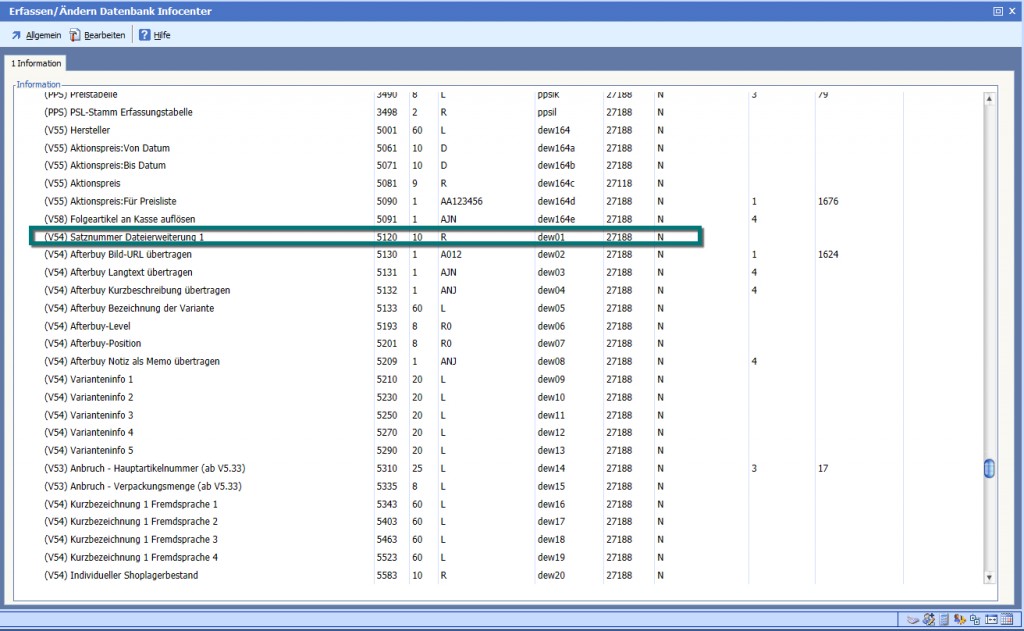Click the printer icon in status bar
Screen dimensions: 1024x631
point(912,620)
